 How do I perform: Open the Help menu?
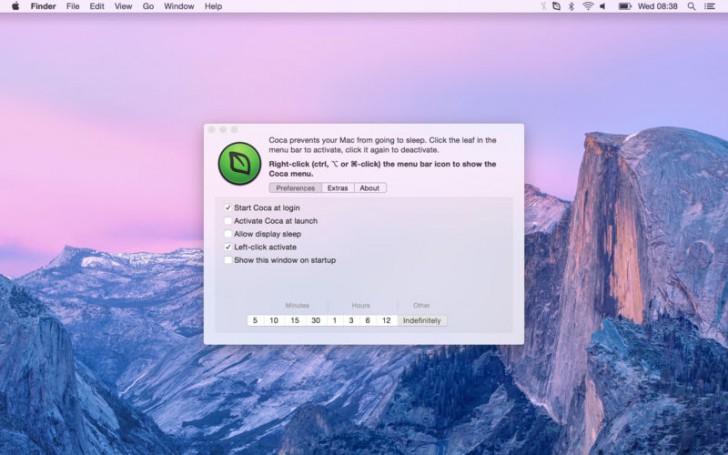[x=213, y=6]
